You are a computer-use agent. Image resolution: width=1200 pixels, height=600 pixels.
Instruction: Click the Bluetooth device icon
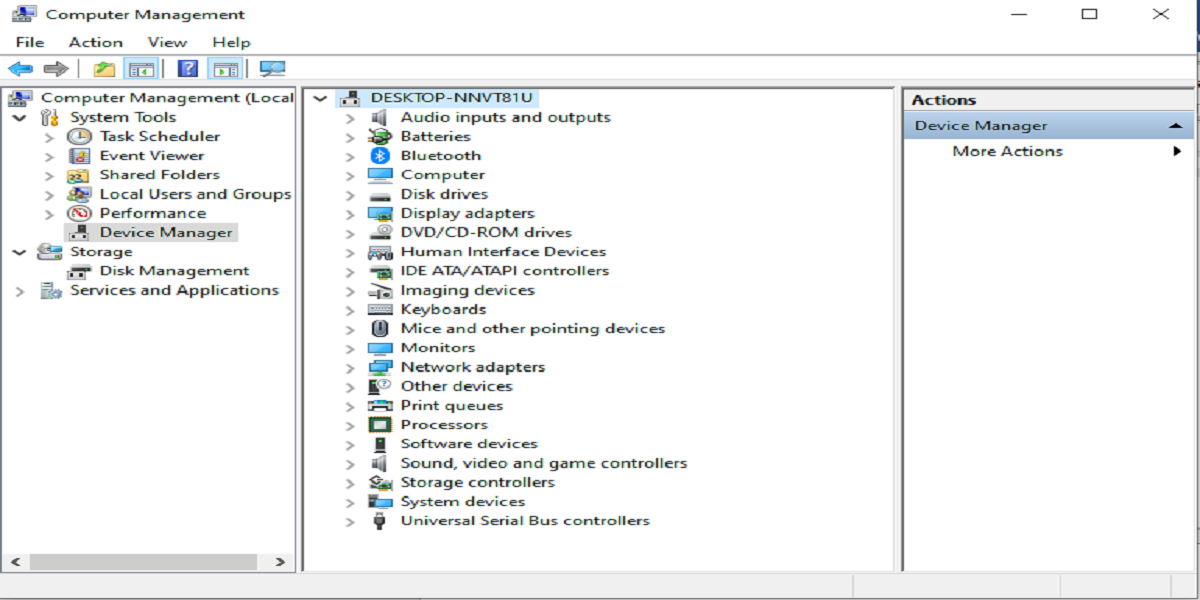point(380,156)
